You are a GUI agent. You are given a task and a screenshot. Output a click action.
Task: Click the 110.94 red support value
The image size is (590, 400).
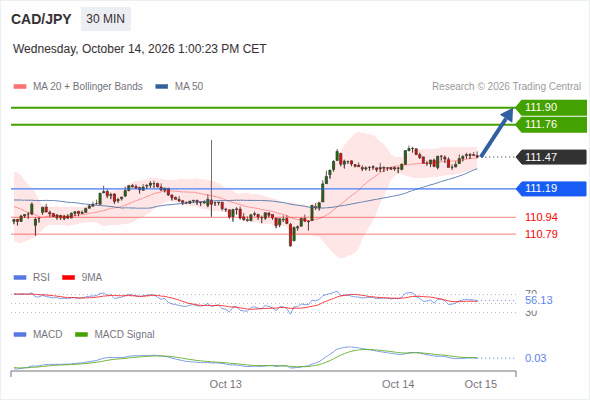(541, 217)
